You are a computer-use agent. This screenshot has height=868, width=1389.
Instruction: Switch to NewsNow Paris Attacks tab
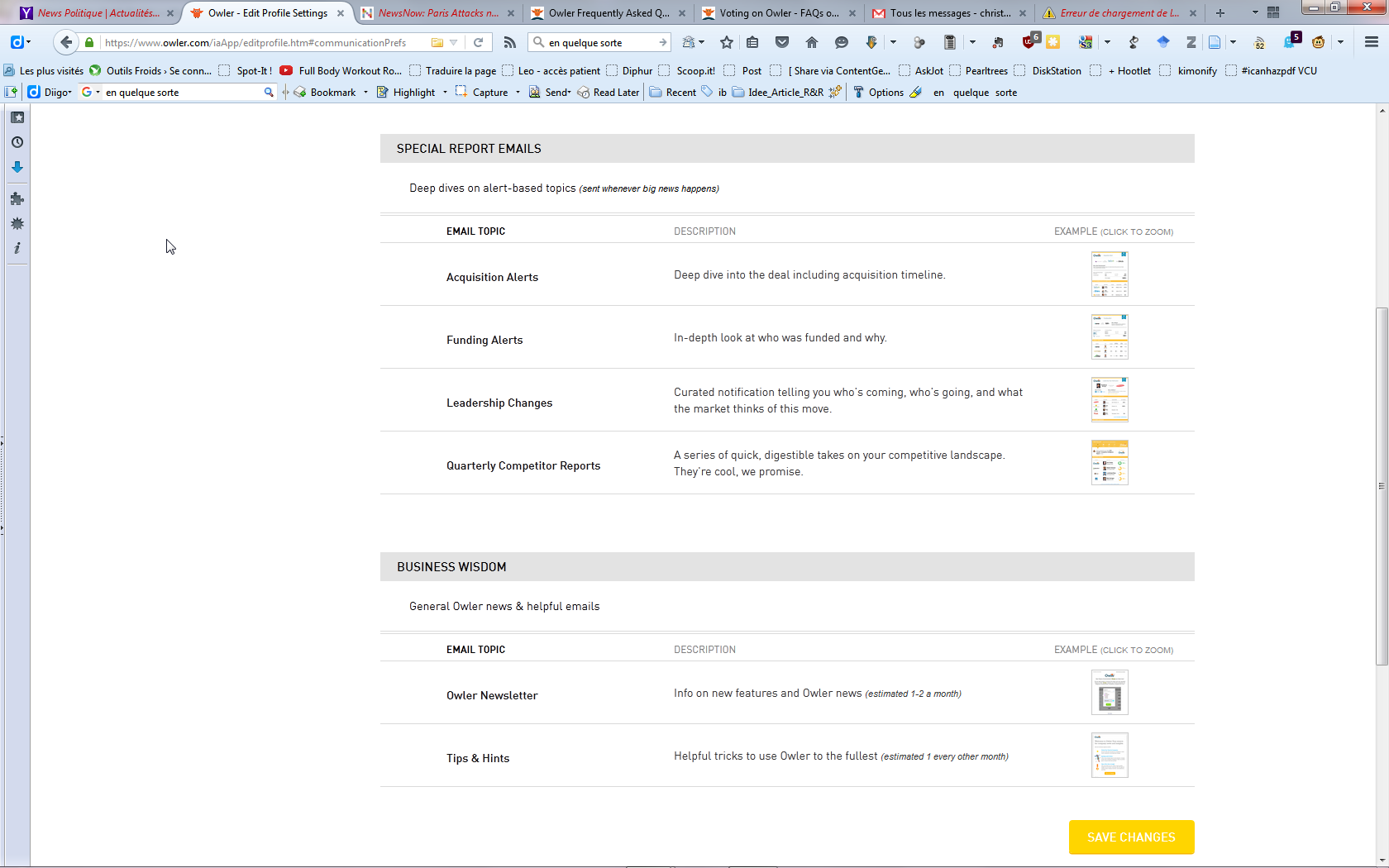[438, 13]
